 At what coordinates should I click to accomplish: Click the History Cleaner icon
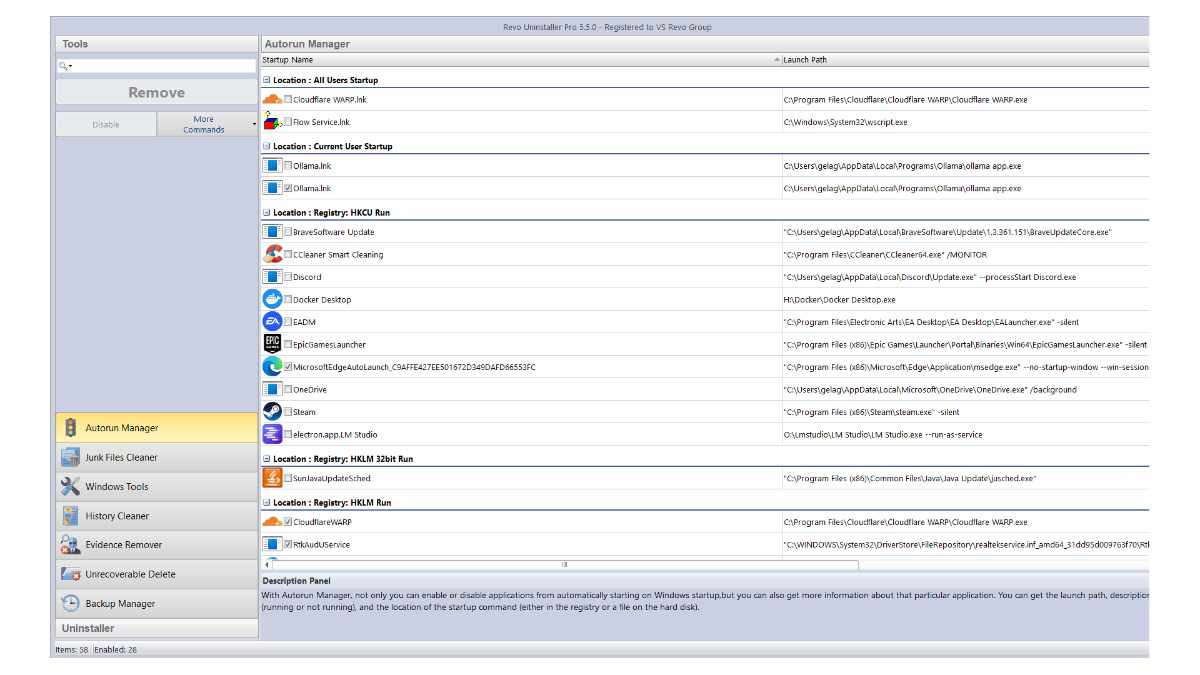(x=70, y=516)
